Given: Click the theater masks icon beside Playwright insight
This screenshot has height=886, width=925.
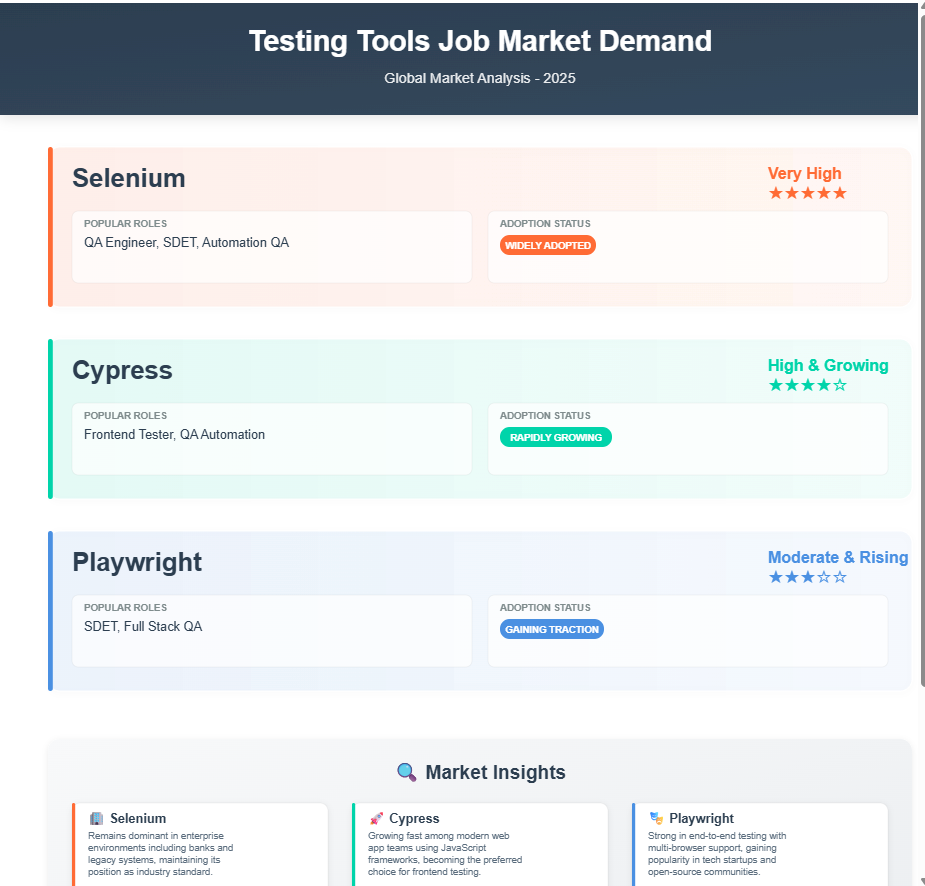Looking at the screenshot, I should [x=656, y=818].
